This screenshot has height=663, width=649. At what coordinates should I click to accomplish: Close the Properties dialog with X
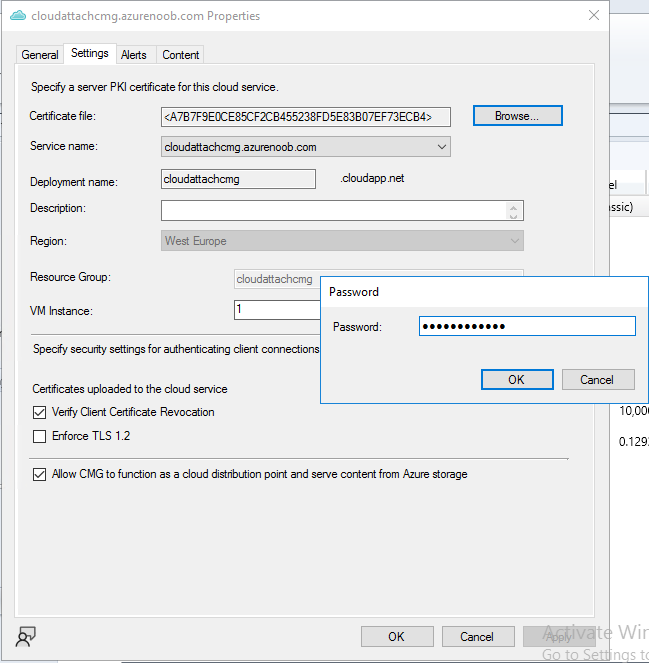coord(594,15)
